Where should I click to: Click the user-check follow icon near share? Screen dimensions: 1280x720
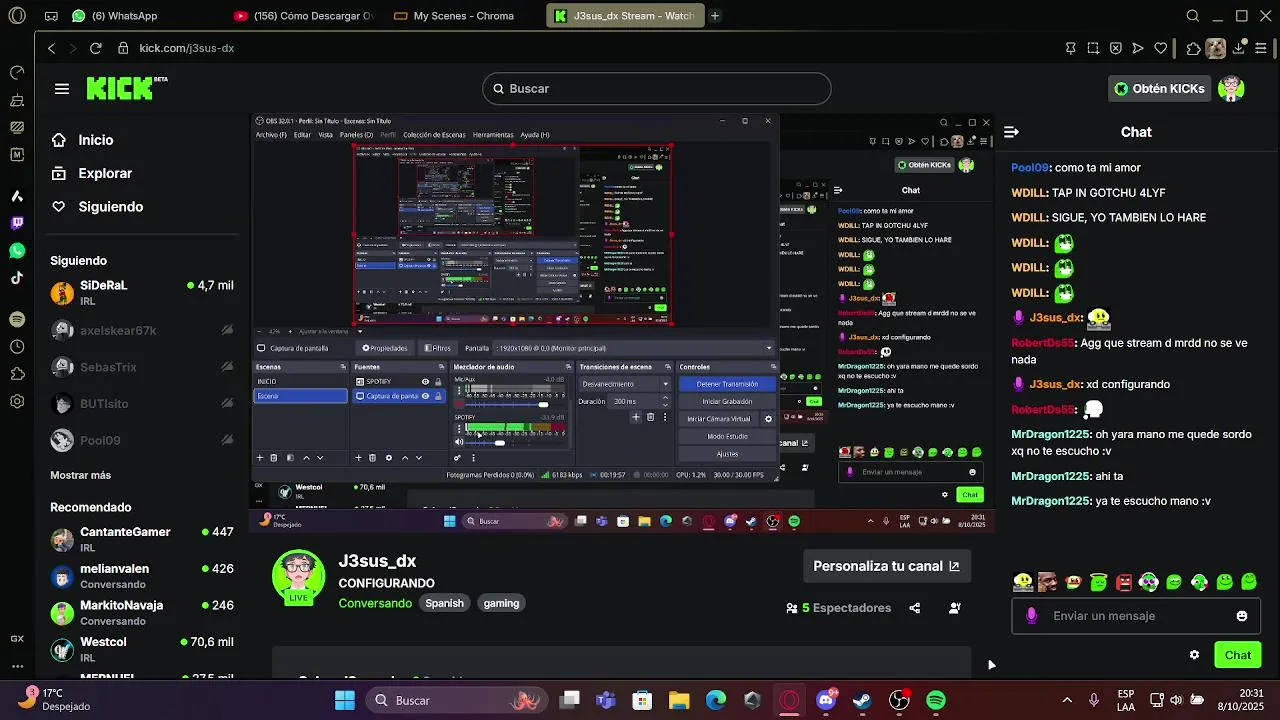click(955, 608)
